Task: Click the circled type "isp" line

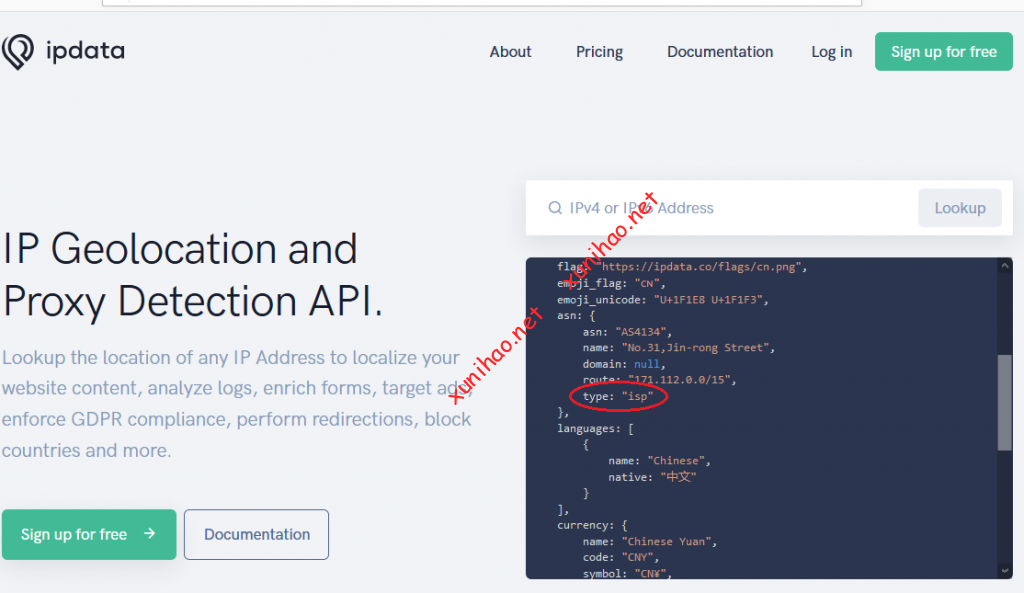Action: coord(618,397)
